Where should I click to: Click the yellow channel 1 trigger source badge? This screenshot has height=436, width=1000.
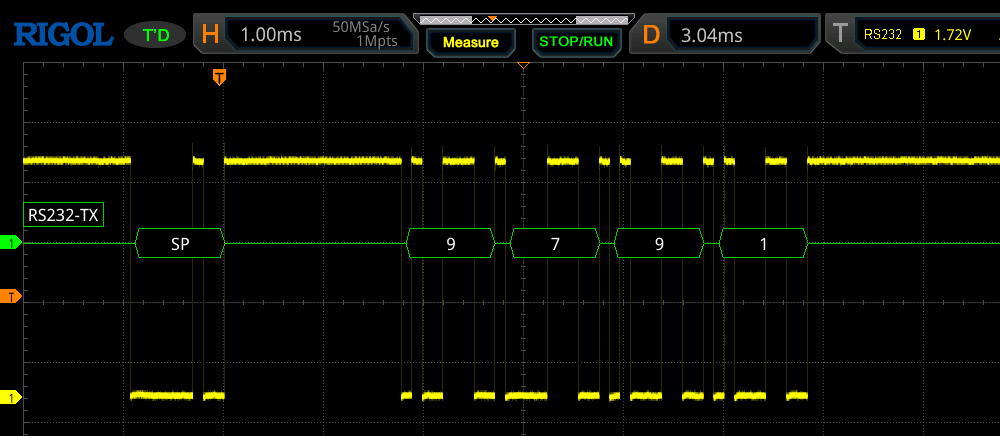[918, 34]
